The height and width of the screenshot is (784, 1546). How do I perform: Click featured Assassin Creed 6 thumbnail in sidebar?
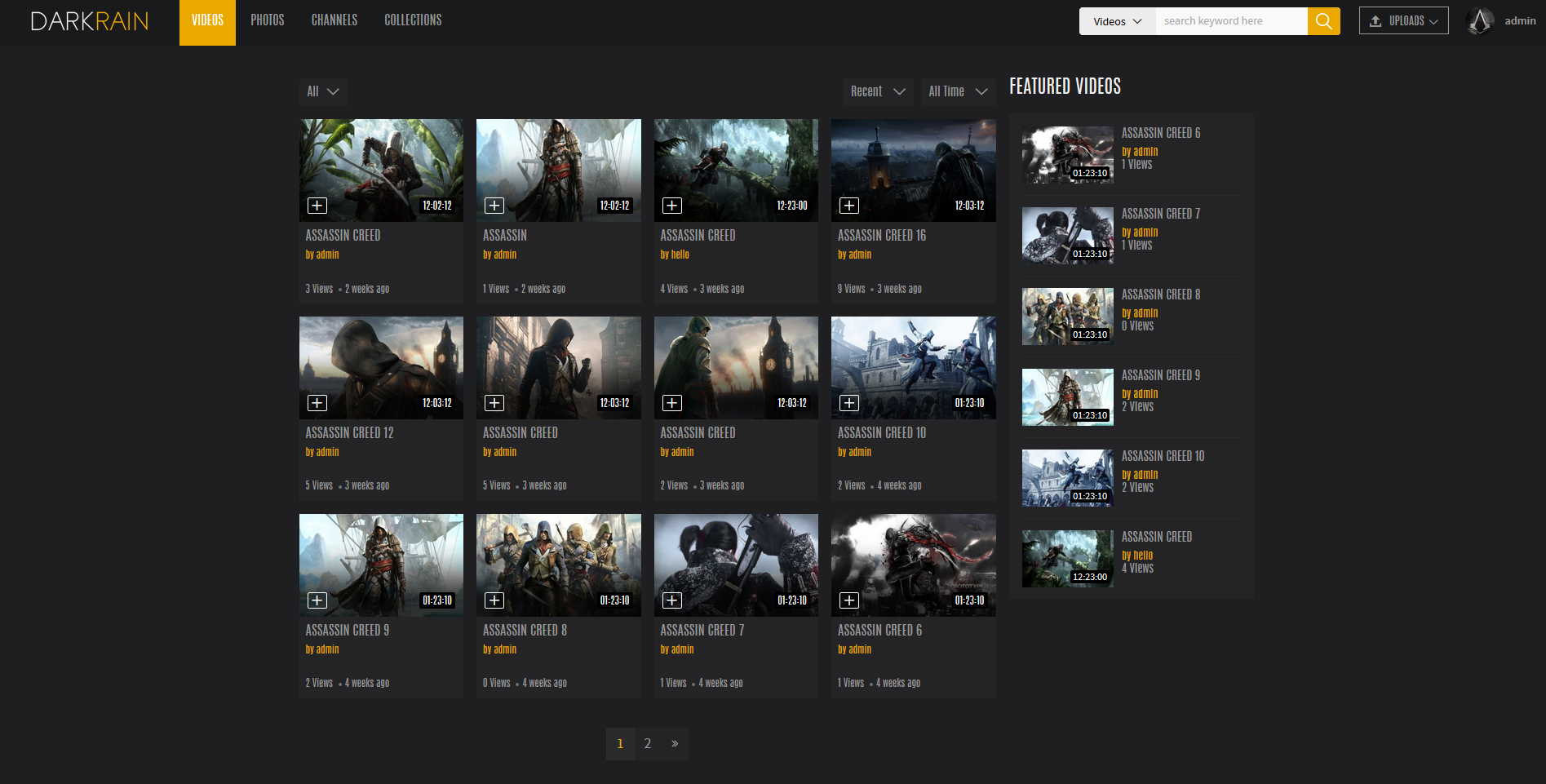point(1067,155)
